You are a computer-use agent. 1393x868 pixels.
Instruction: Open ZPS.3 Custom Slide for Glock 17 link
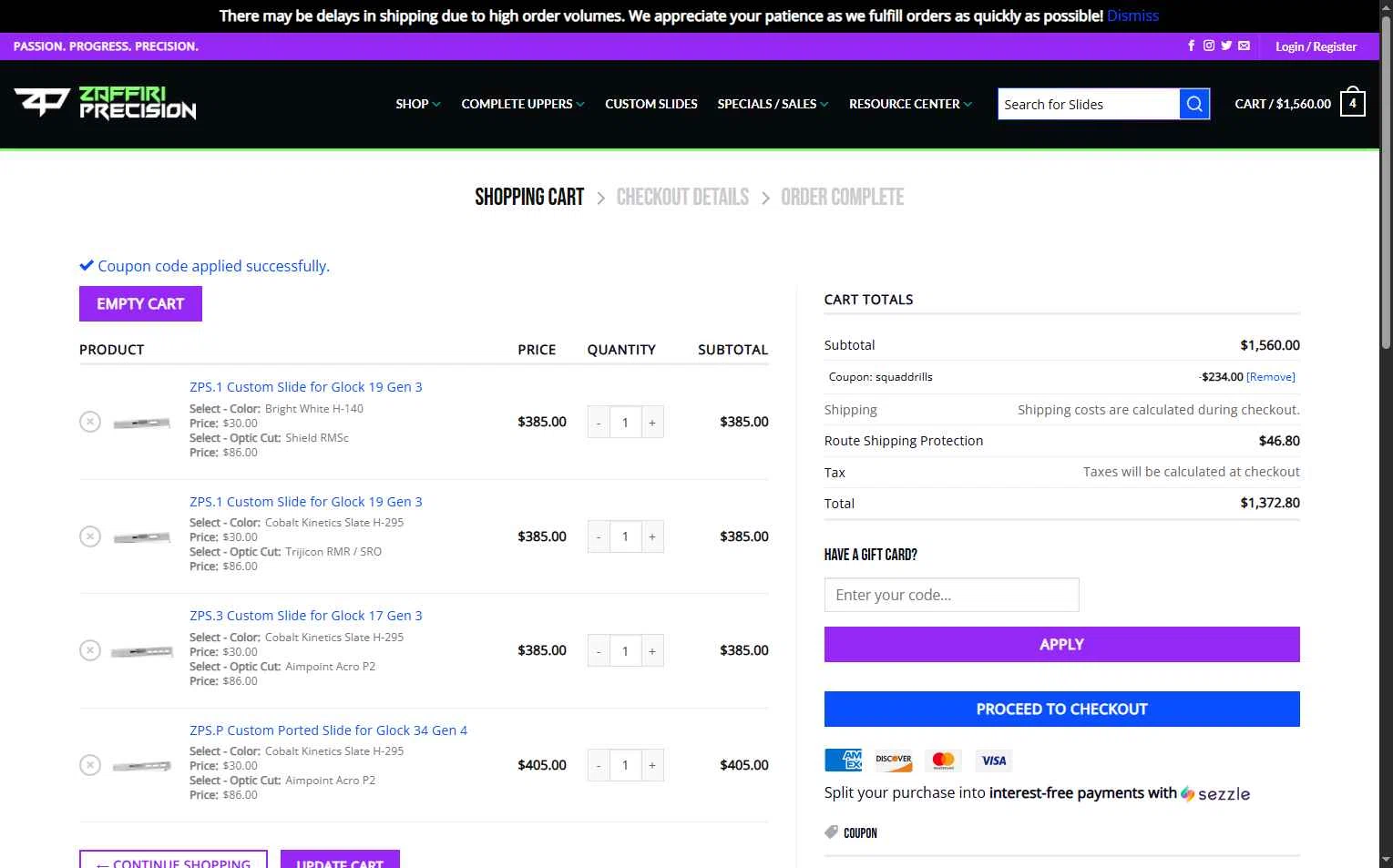pyautogui.click(x=305, y=616)
